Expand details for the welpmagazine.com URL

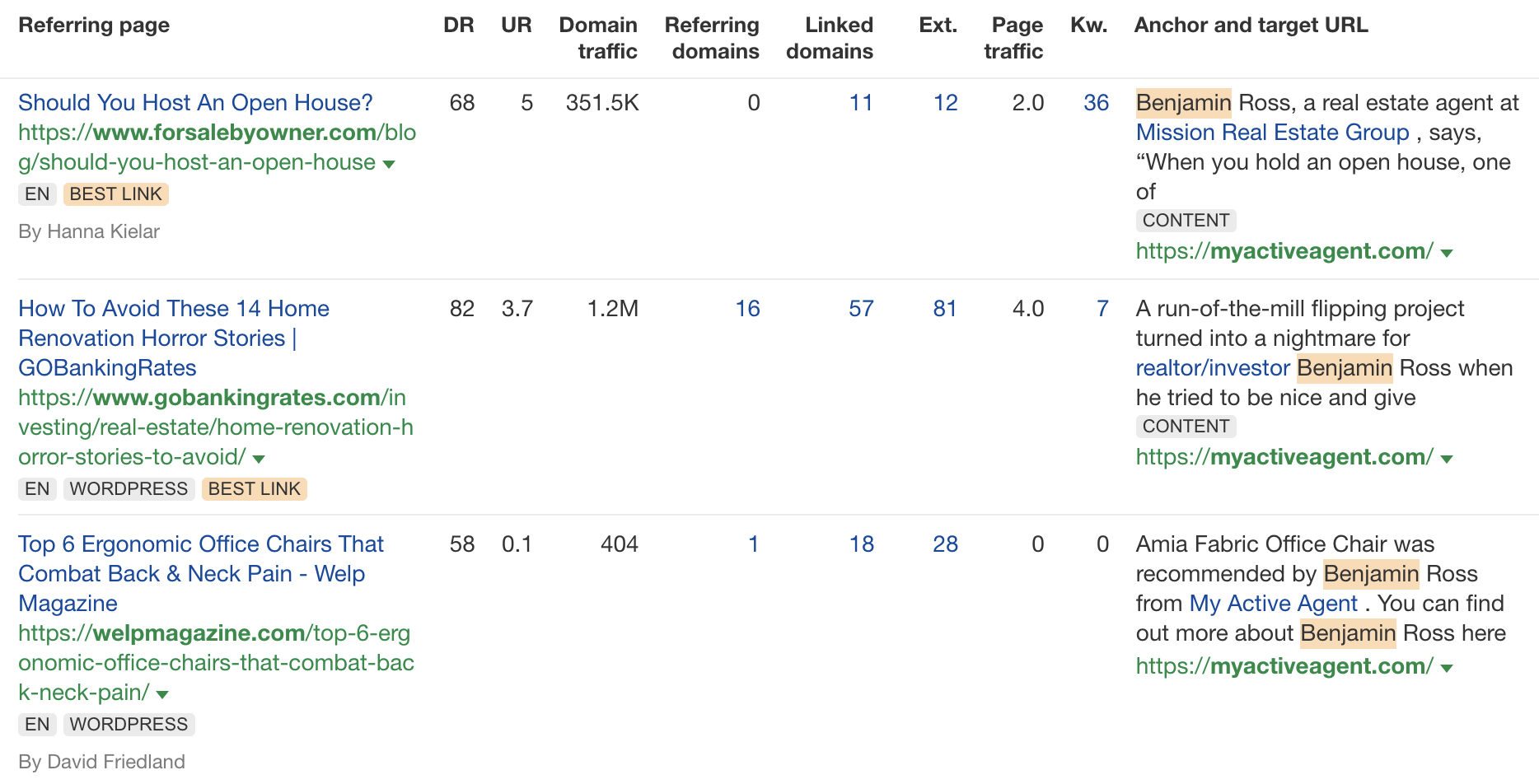161,693
